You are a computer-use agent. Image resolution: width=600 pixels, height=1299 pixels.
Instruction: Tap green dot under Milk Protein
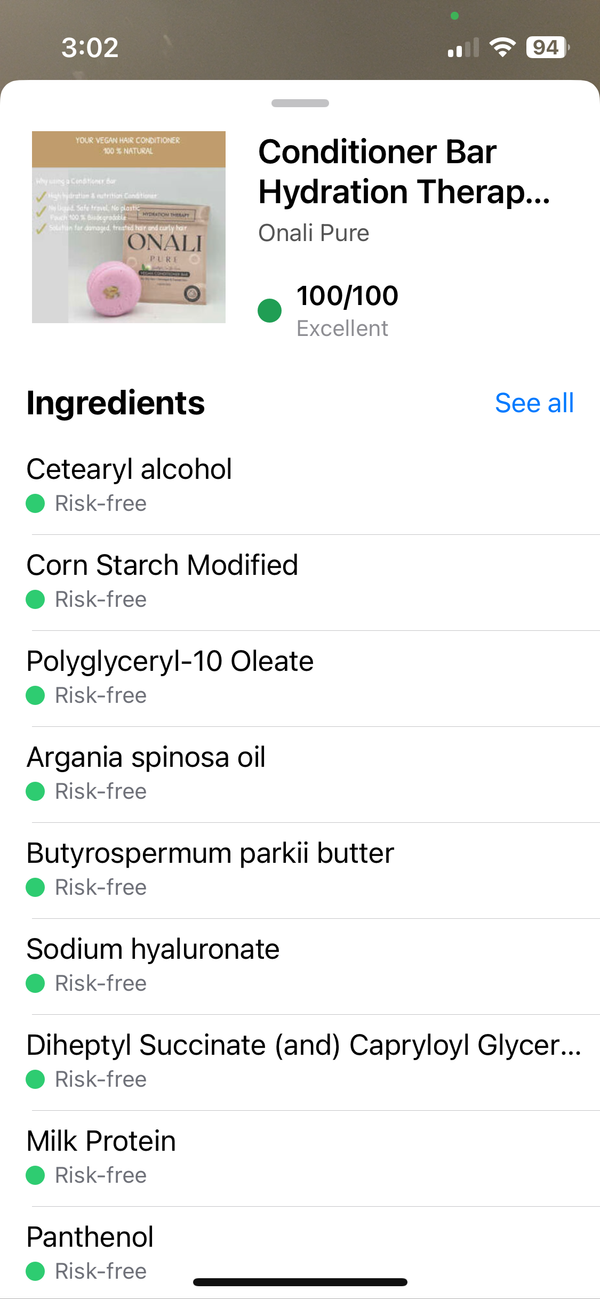pos(36,1176)
